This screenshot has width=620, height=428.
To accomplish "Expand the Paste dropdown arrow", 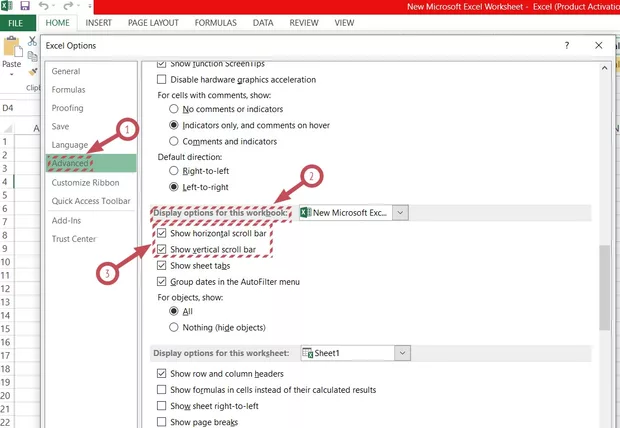I will [12, 76].
